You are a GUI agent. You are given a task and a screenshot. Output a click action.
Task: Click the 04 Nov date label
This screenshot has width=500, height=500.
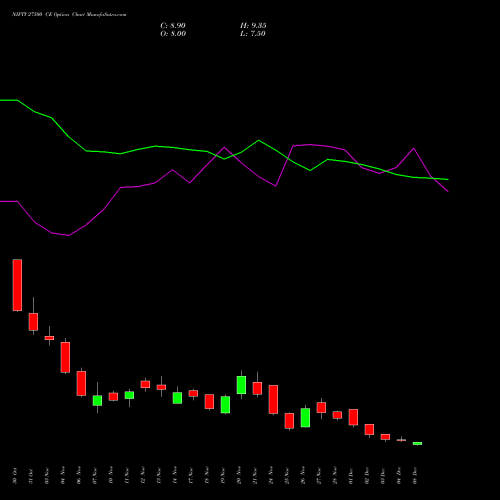tap(63, 476)
